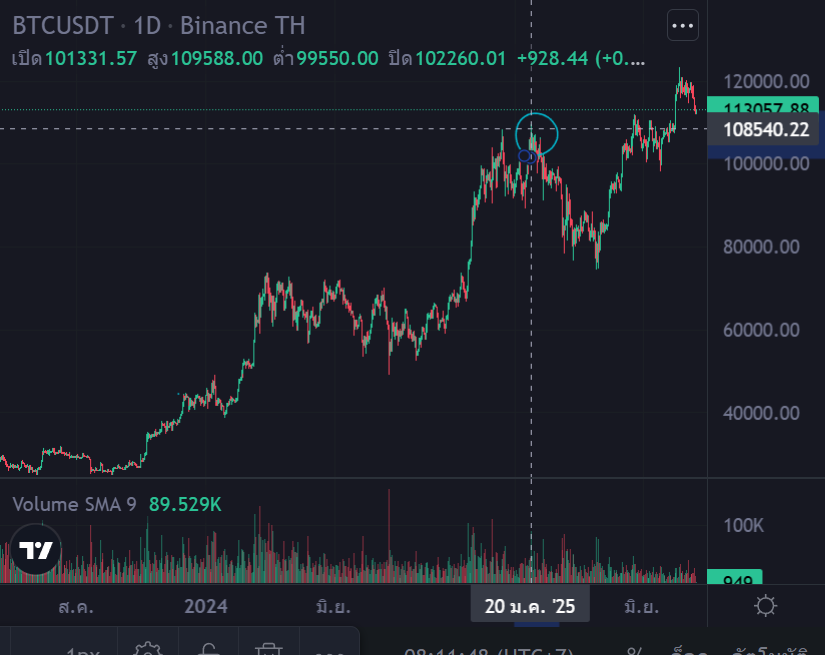Screen dimensions: 825x655
Task: Click the green 949 volume value label
Action: [735, 577]
